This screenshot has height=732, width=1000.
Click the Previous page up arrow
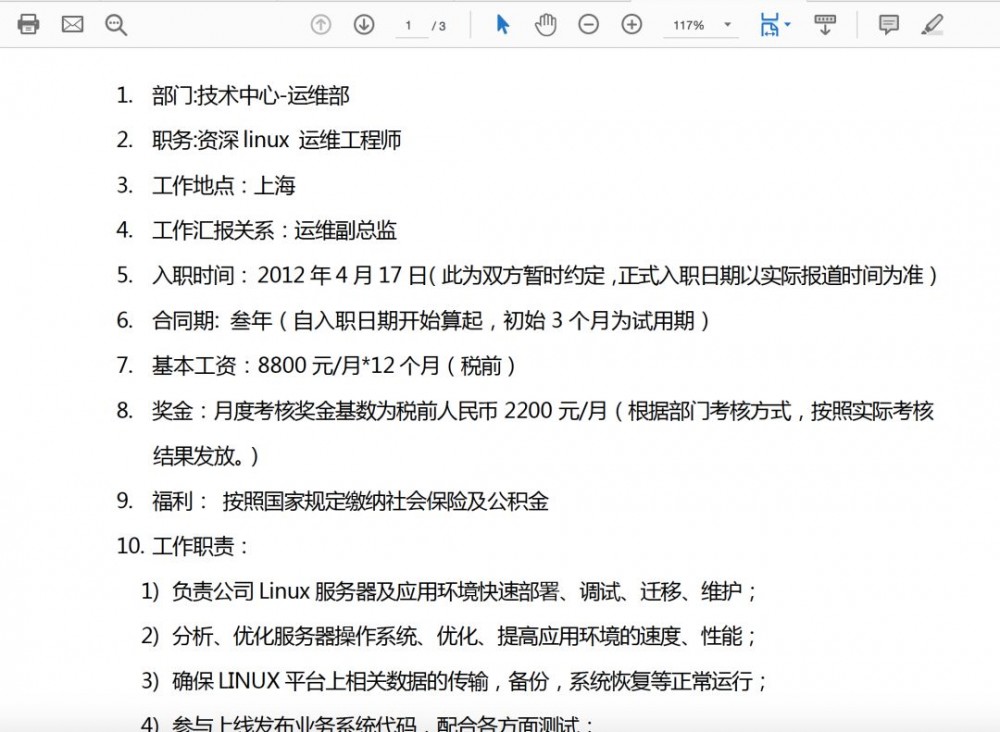tap(319, 25)
